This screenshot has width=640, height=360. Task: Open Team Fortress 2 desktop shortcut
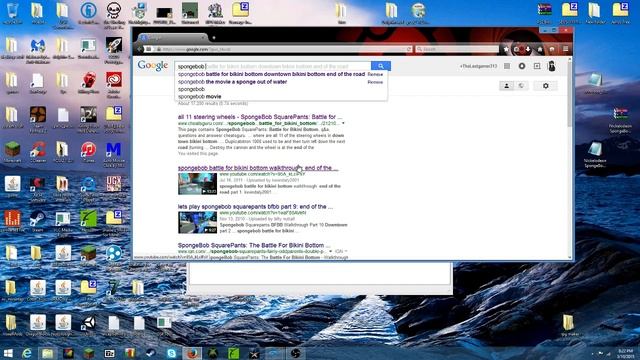point(38,118)
